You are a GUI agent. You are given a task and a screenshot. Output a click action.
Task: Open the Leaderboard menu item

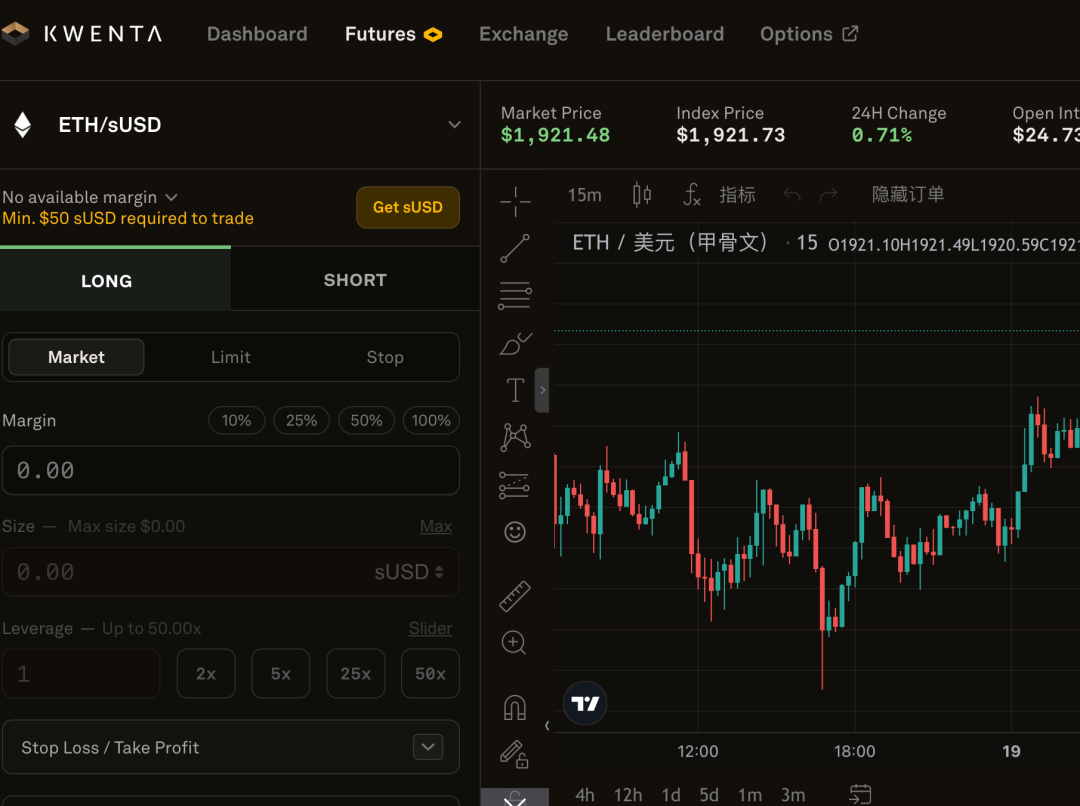click(664, 33)
